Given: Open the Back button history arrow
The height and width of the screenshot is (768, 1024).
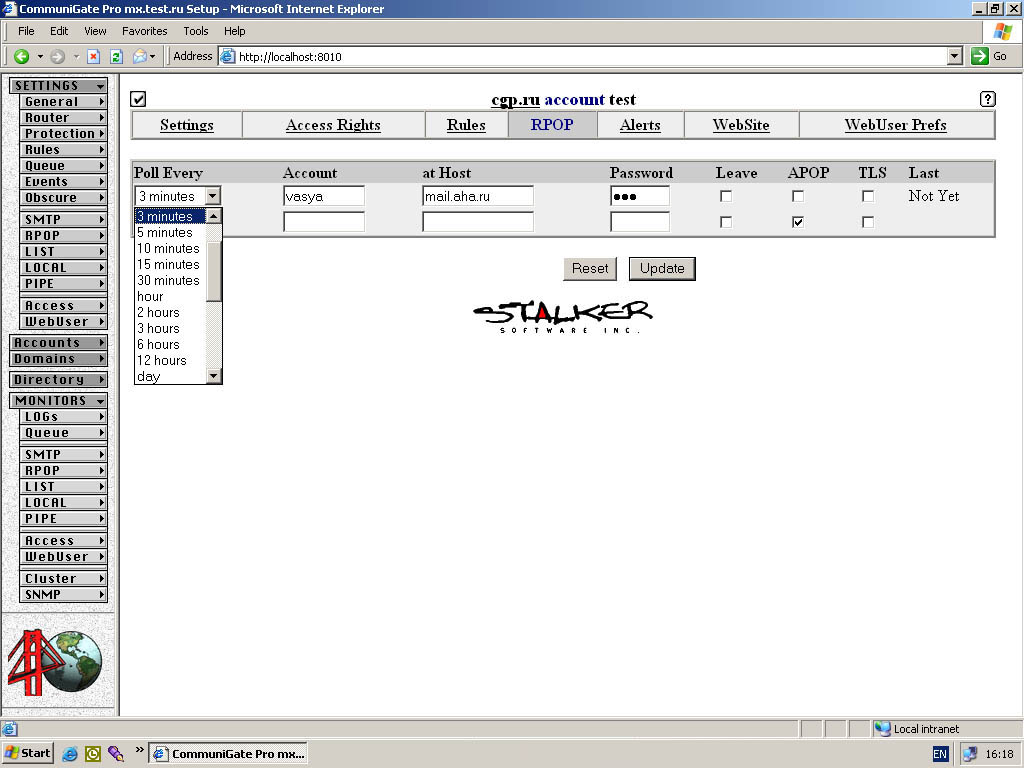Looking at the screenshot, I should tap(40, 57).
